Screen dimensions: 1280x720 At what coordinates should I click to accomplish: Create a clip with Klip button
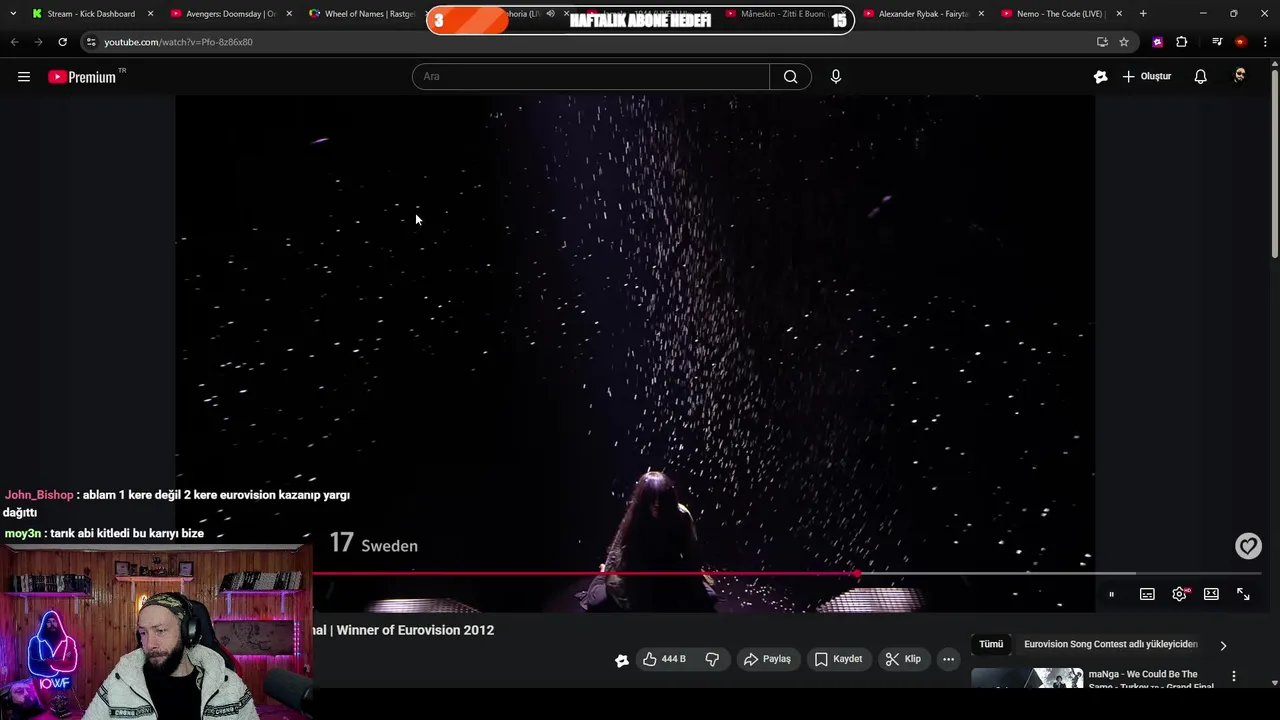click(x=903, y=659)
